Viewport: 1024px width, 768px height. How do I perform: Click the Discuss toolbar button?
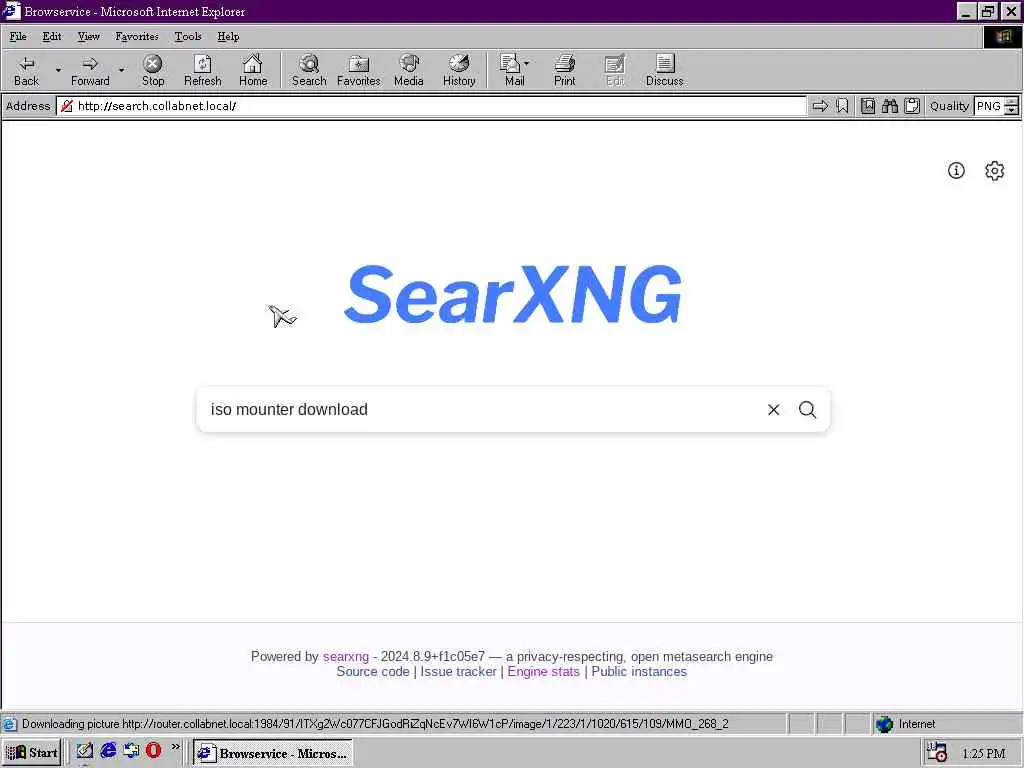click(665, 71)
